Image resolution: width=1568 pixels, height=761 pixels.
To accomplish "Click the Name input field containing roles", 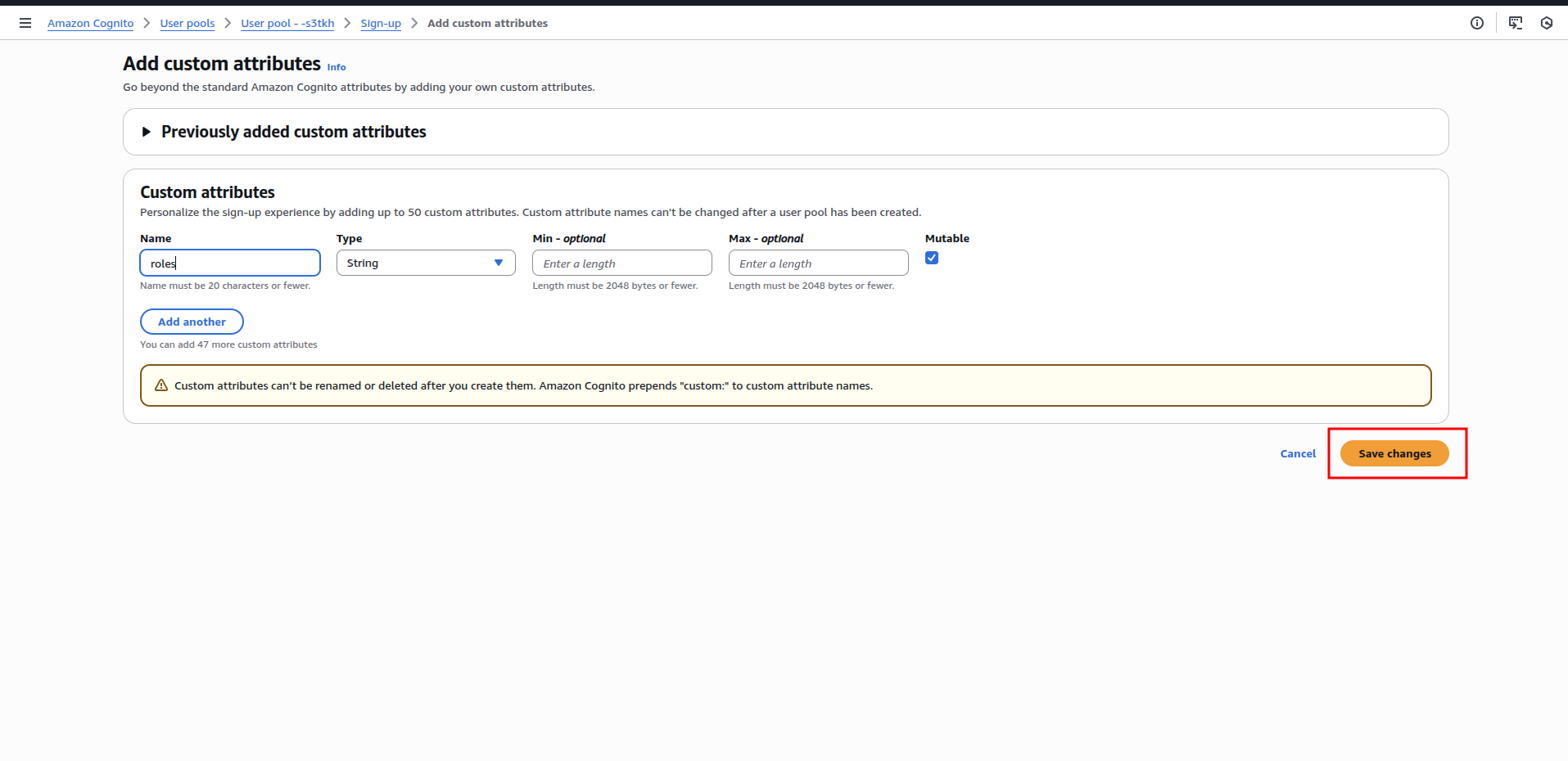I will (230, 263).
